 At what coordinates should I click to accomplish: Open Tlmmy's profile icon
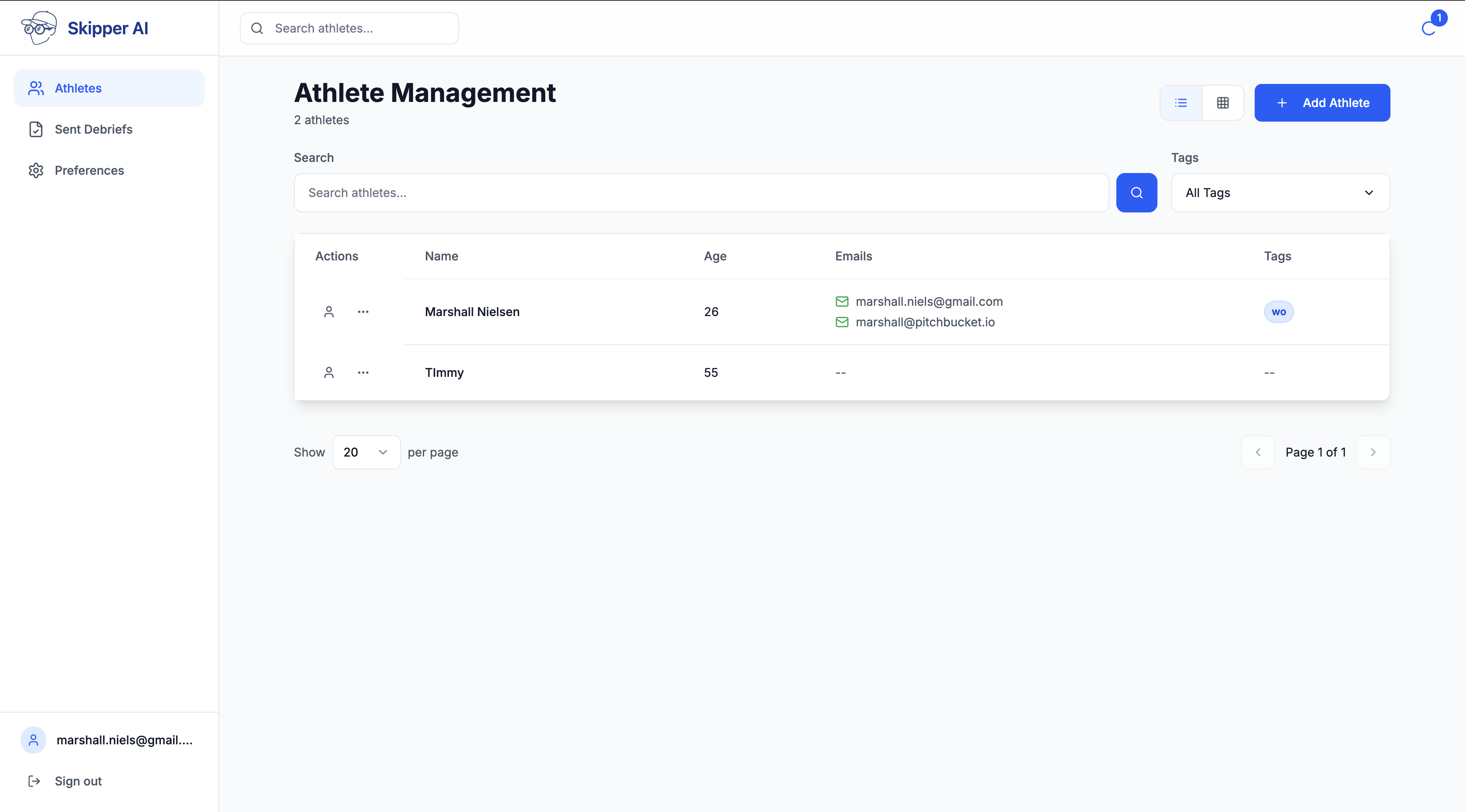pos(329,373)
